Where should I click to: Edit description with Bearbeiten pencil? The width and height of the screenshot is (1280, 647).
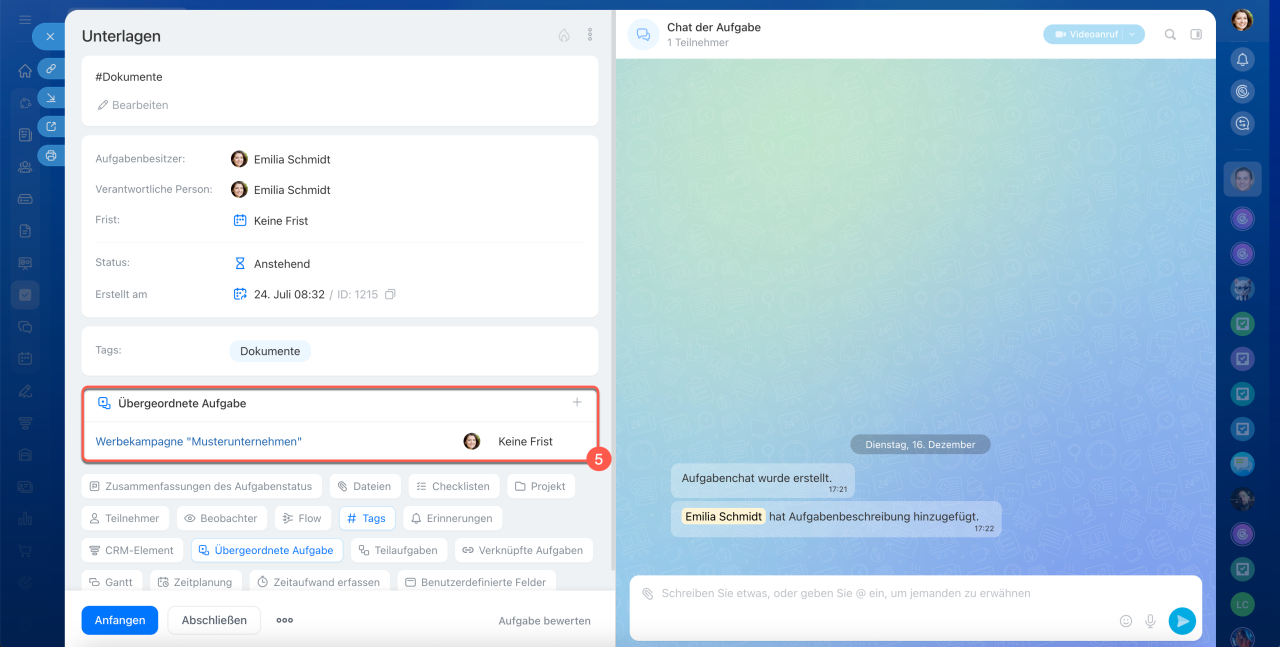132,105
